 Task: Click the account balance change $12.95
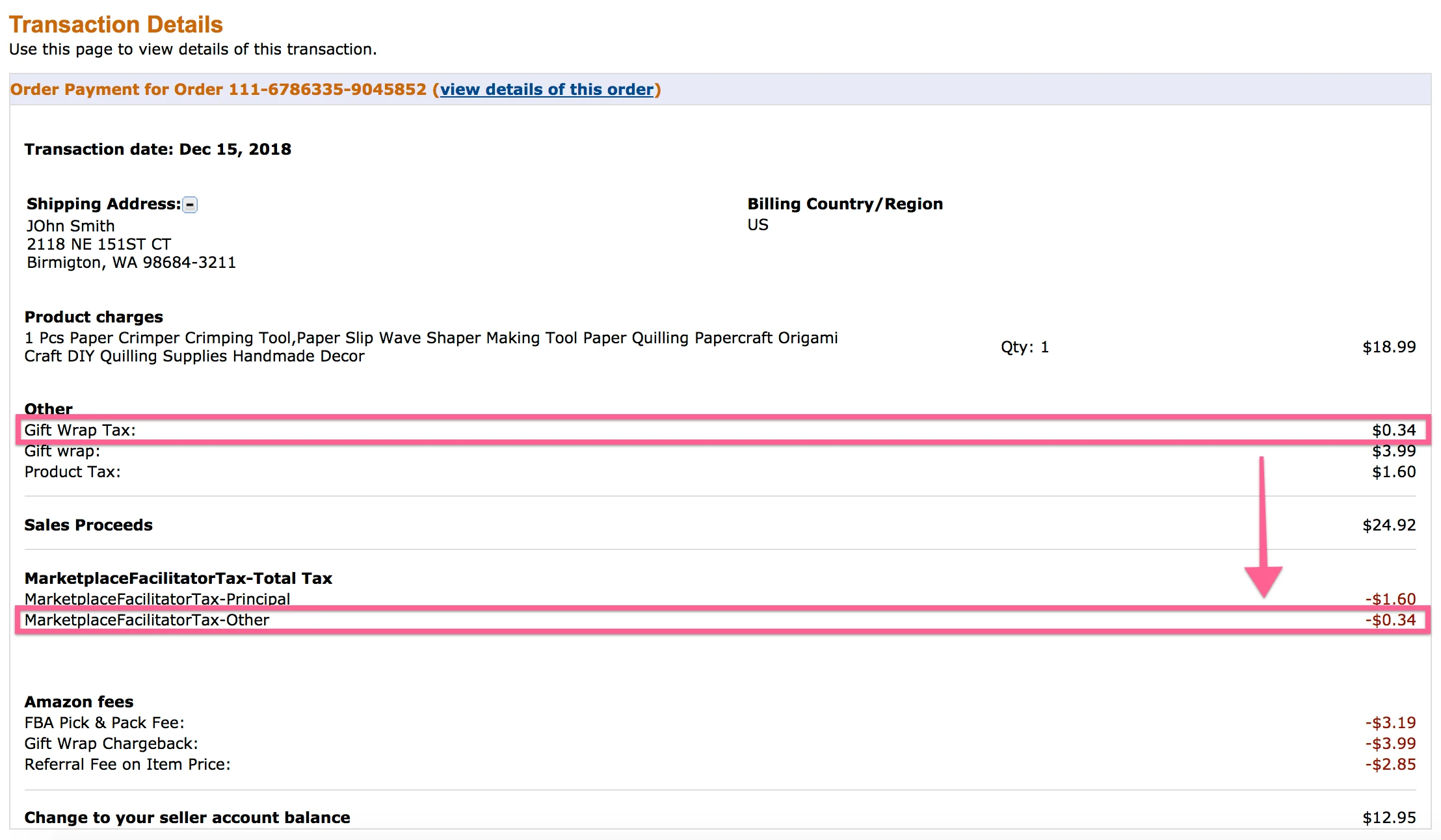coord(1389,818)
